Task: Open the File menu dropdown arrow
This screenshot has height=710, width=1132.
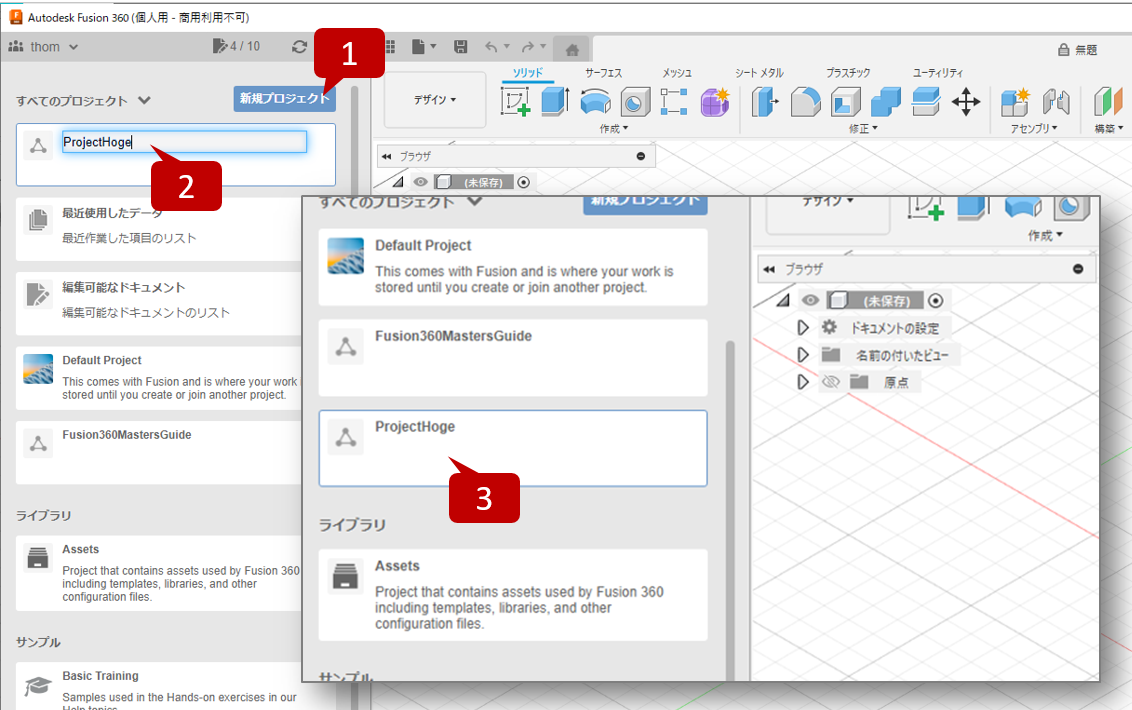Action: pyautogui.click(x=433, y=47)
